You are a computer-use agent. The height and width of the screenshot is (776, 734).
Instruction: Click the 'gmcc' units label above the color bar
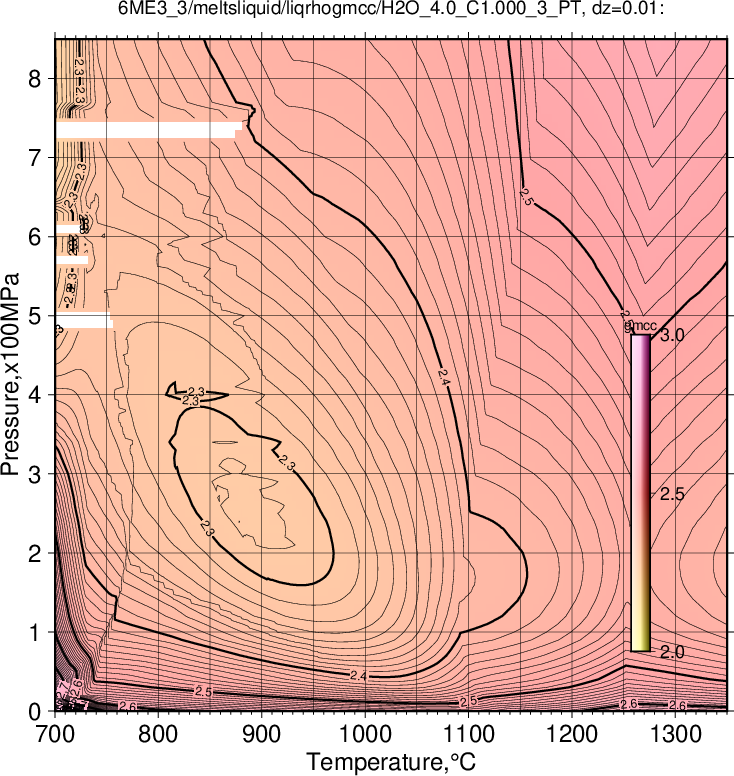click(x=640, y=326)
